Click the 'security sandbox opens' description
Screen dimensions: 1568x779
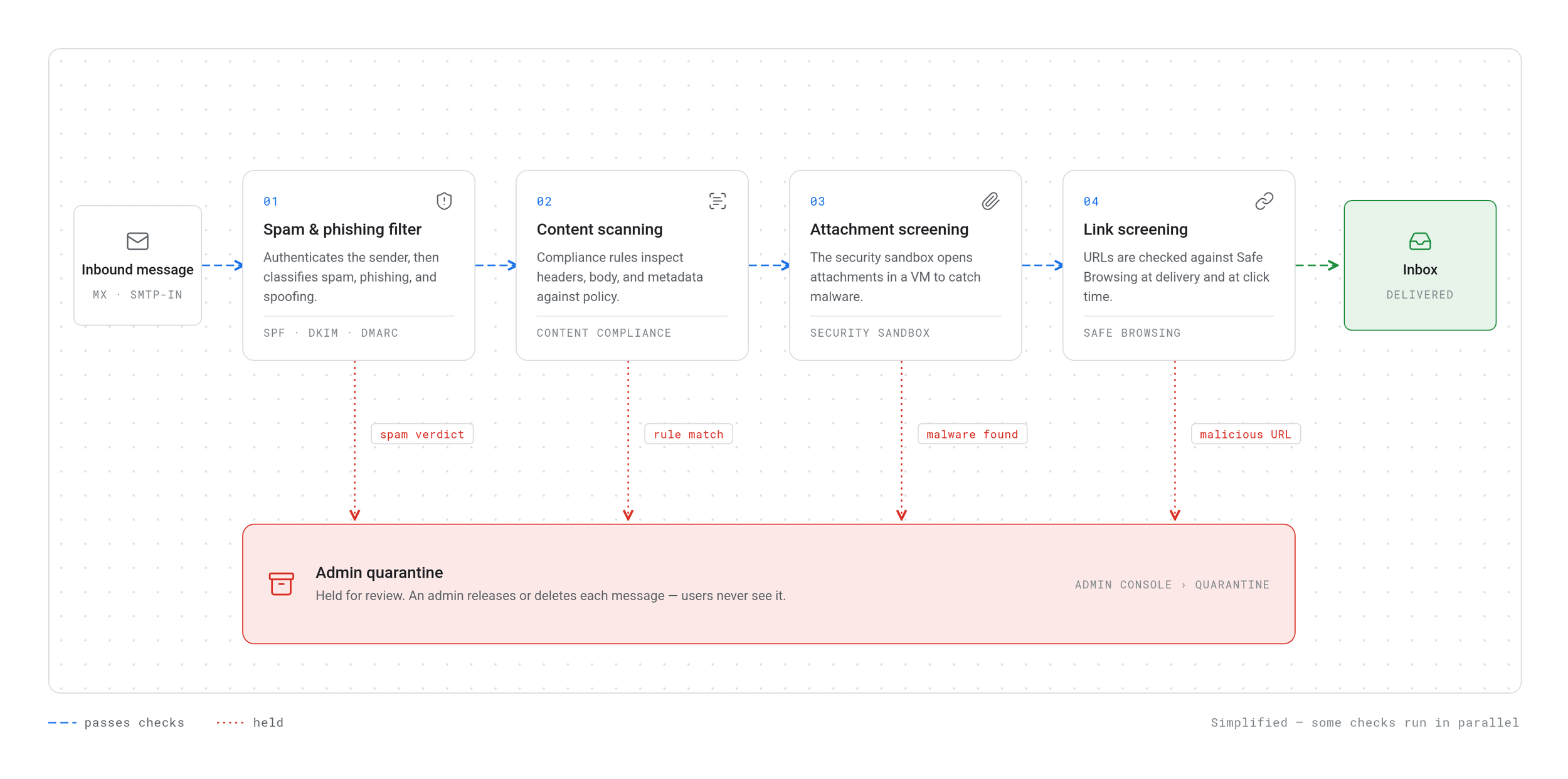click(x=895, y=277)
